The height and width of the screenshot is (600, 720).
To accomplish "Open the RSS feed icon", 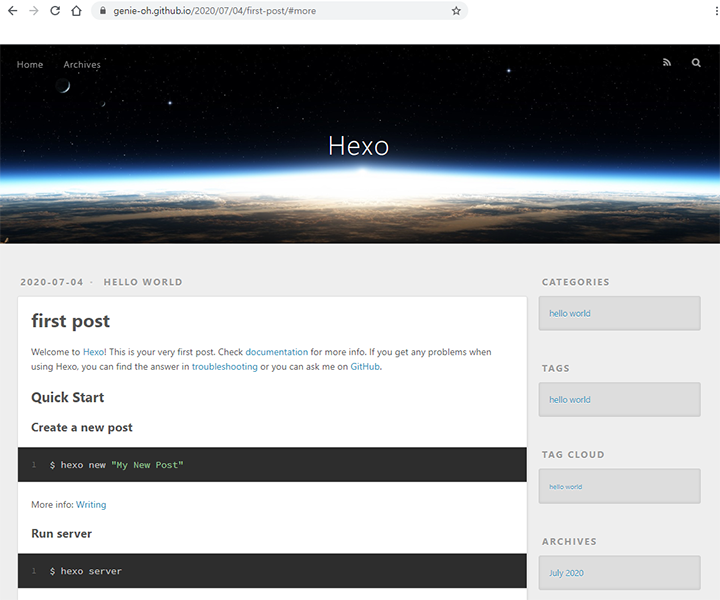I will coord(667,62).
